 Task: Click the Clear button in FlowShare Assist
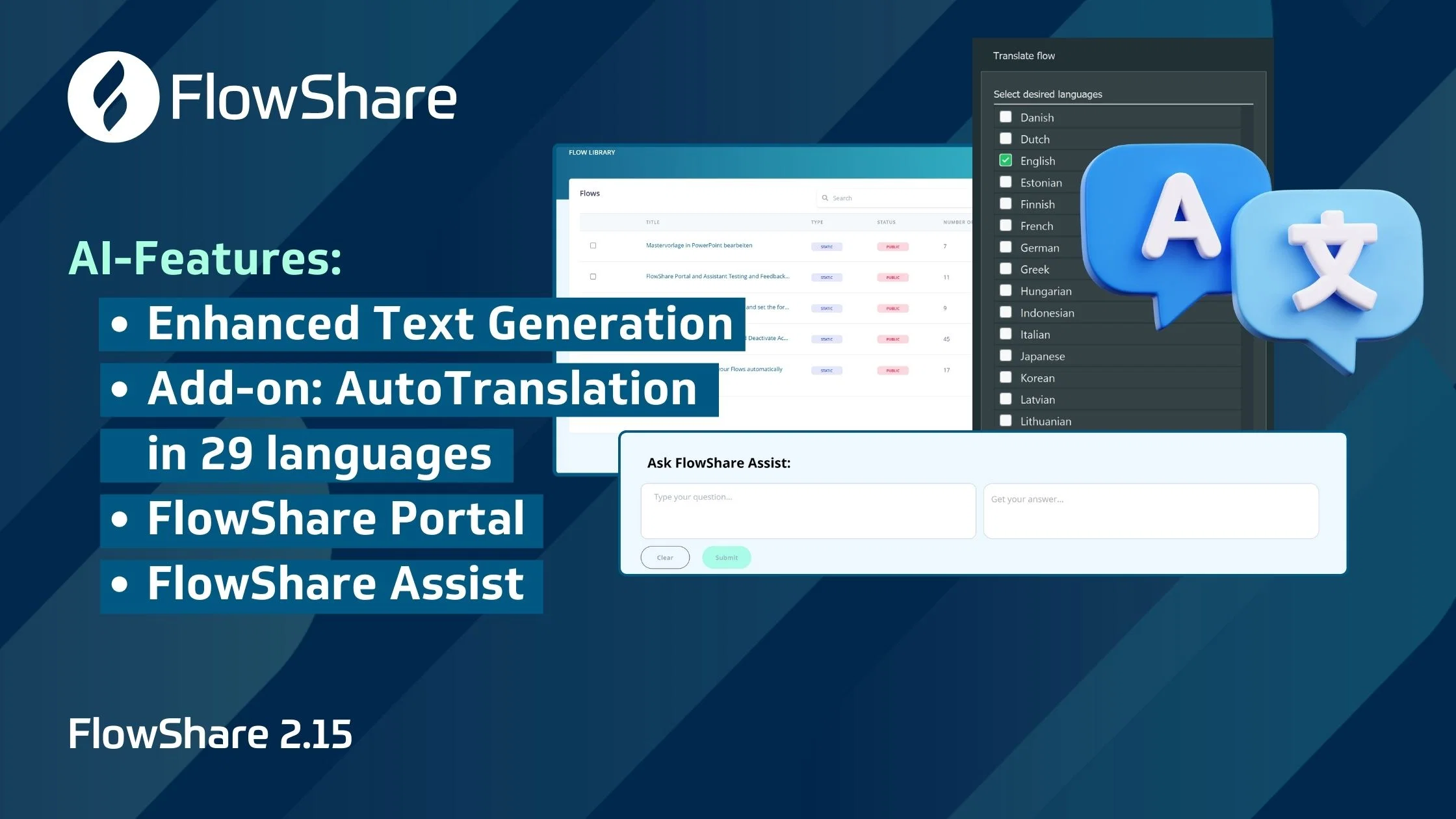(x=665, y=558)
